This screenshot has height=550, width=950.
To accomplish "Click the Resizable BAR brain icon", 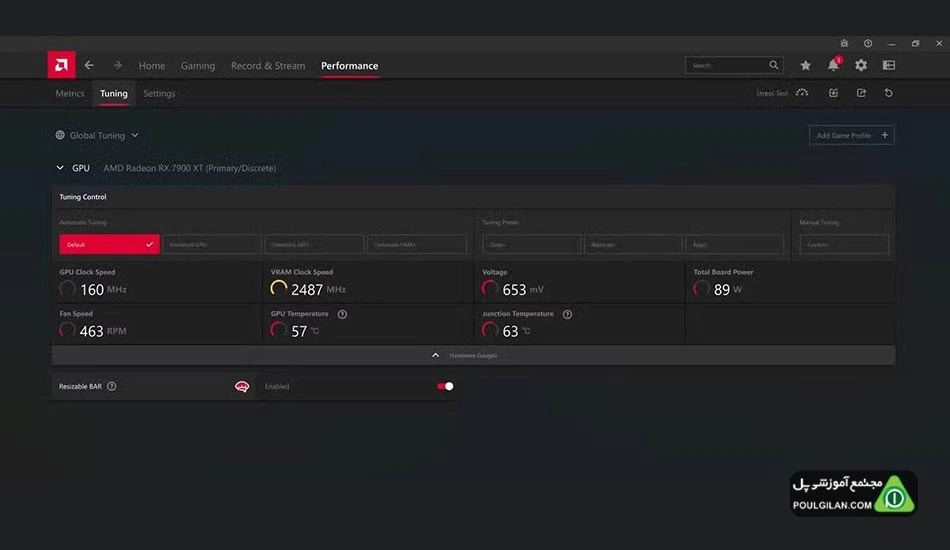I will click(242, 386).
